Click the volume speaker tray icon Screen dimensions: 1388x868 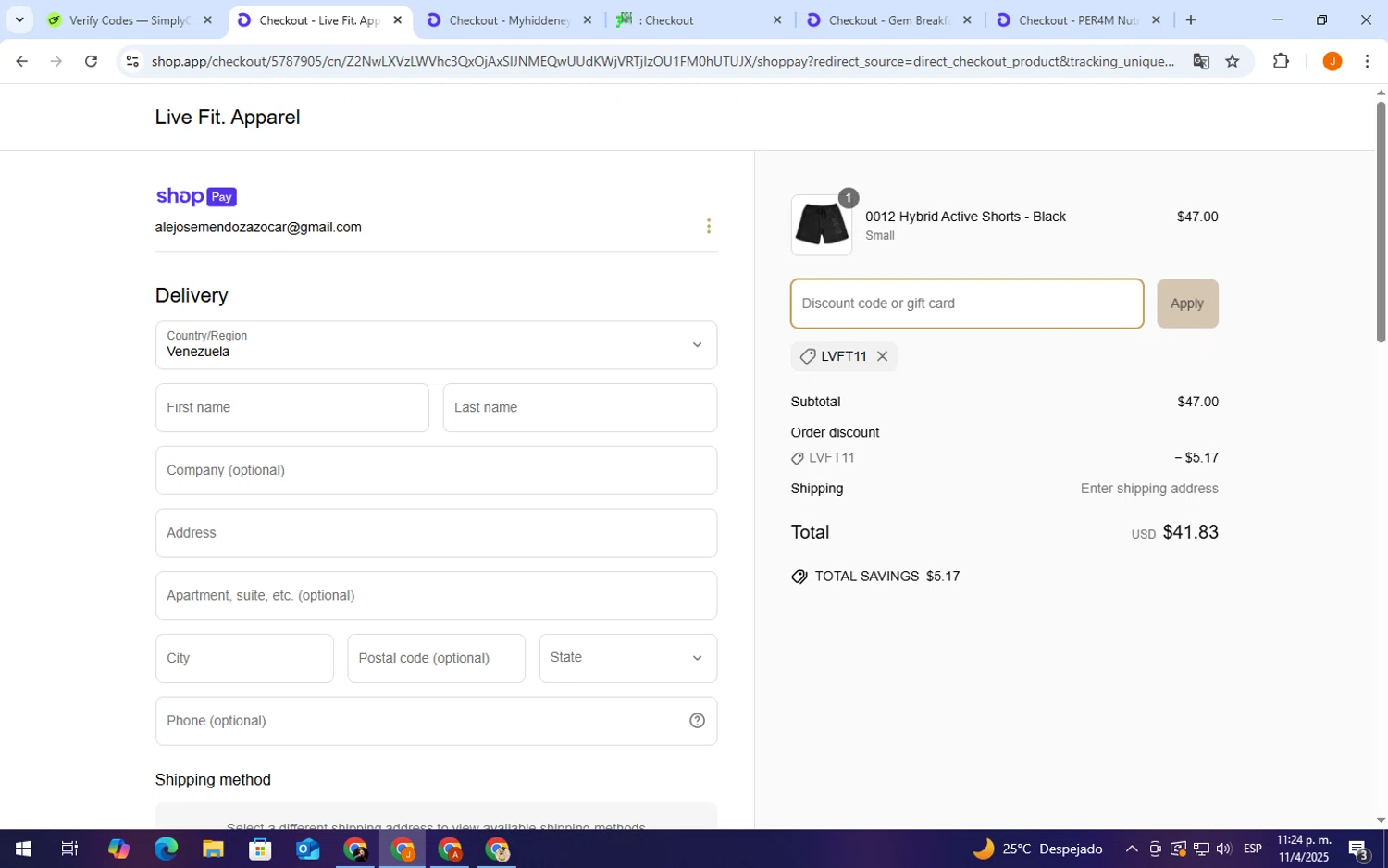pos(1224,849)
